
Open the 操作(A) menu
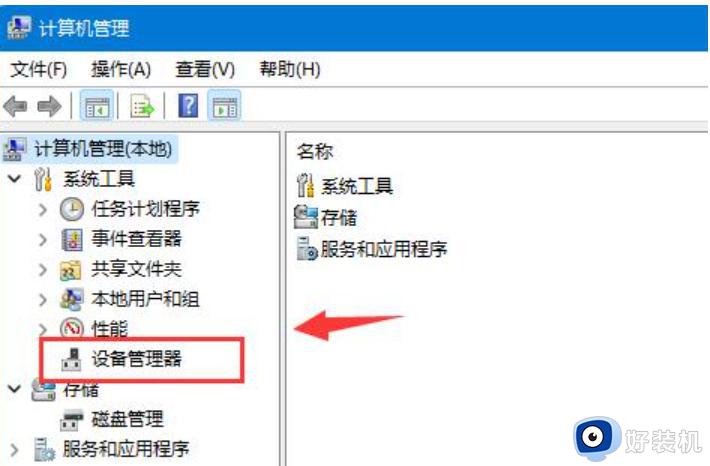point(121,69)
